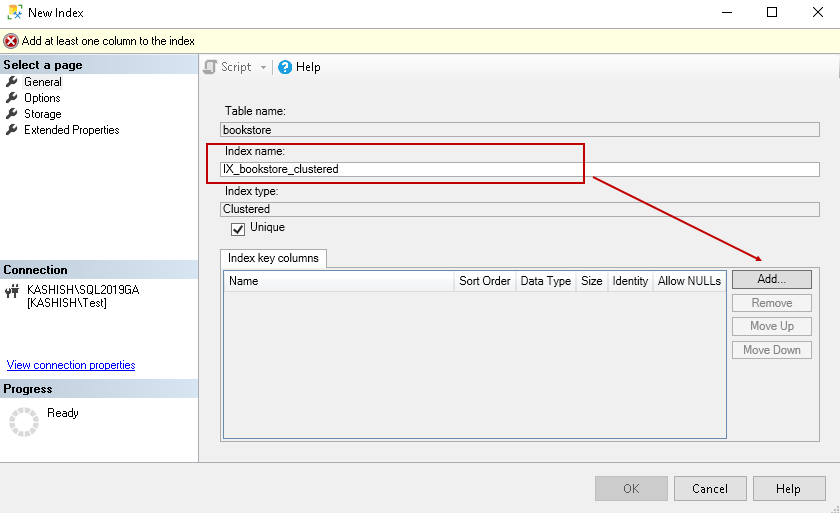The width and height of the screenshot is (840, 513).
Task: Click the [KASHISH\Test] login text
Action: coord(67,303)
